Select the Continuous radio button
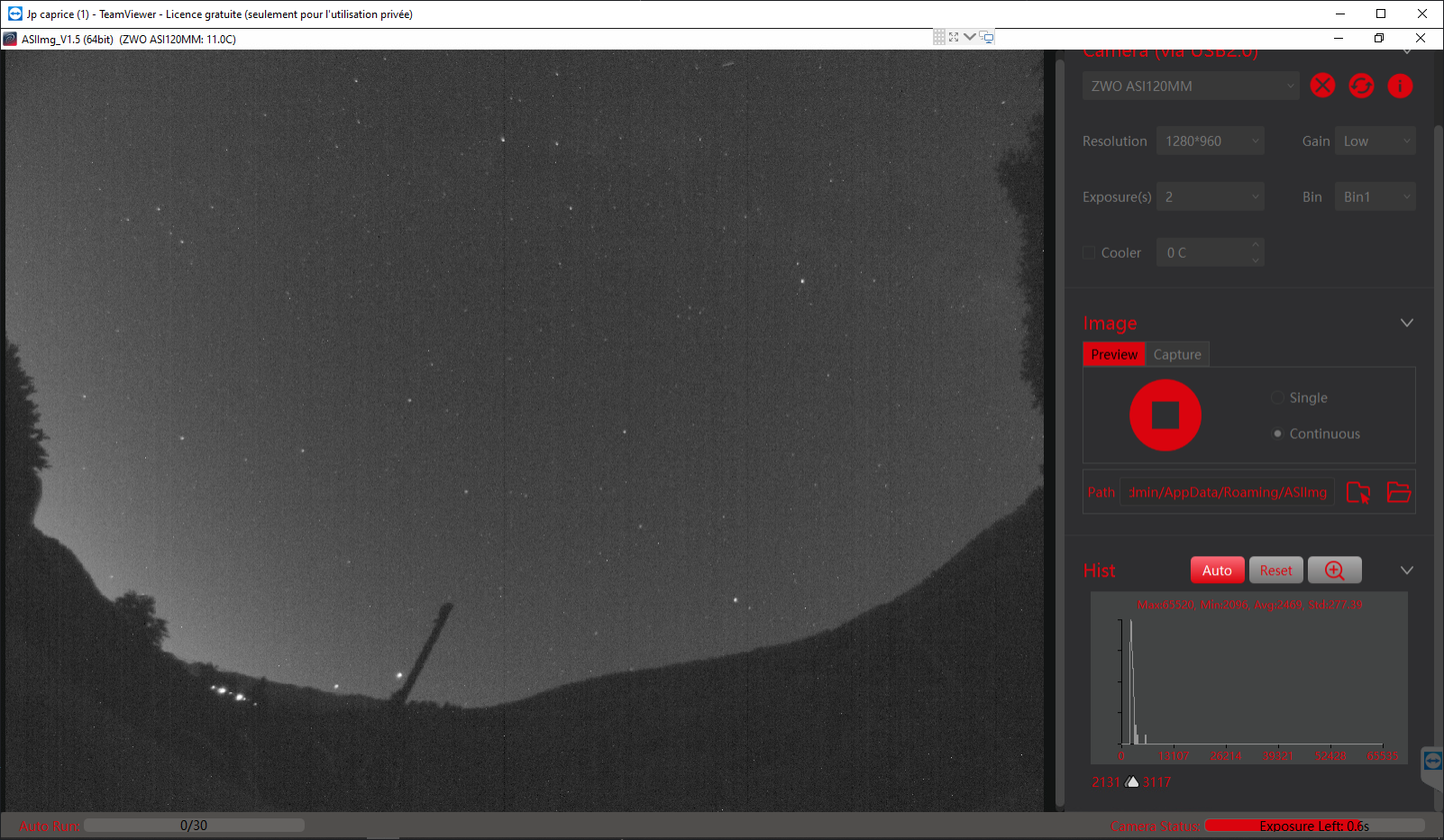This screenshot has height=840, width=1444. pos(1277,434)
